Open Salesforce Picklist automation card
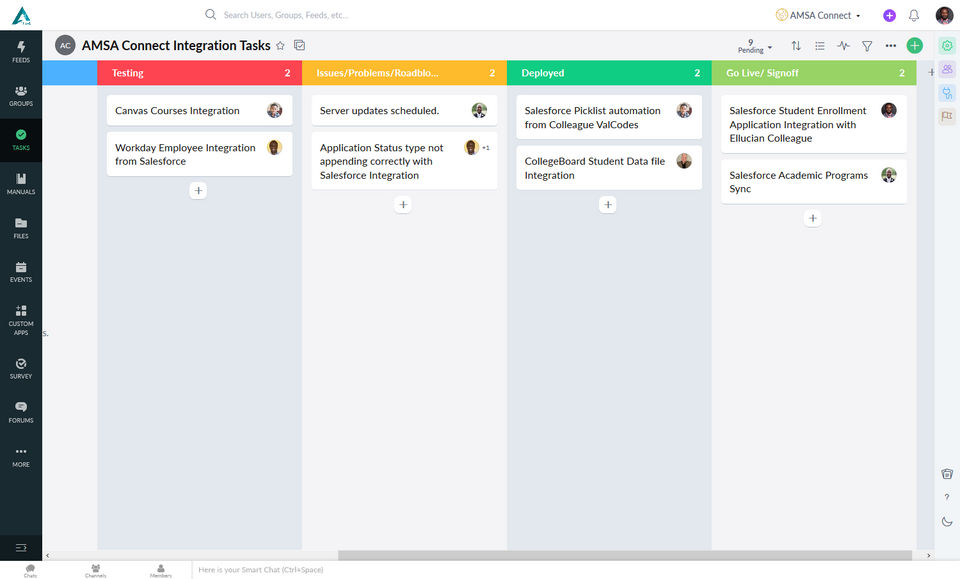This screenshot has width=960, height=579. 609,117
